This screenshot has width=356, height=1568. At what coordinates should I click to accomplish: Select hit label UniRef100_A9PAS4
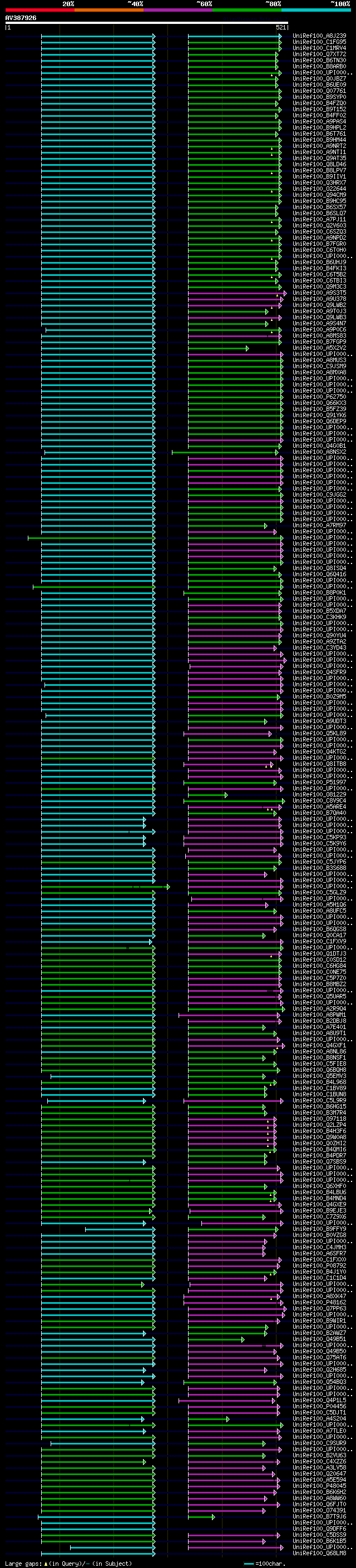(319, 121)
